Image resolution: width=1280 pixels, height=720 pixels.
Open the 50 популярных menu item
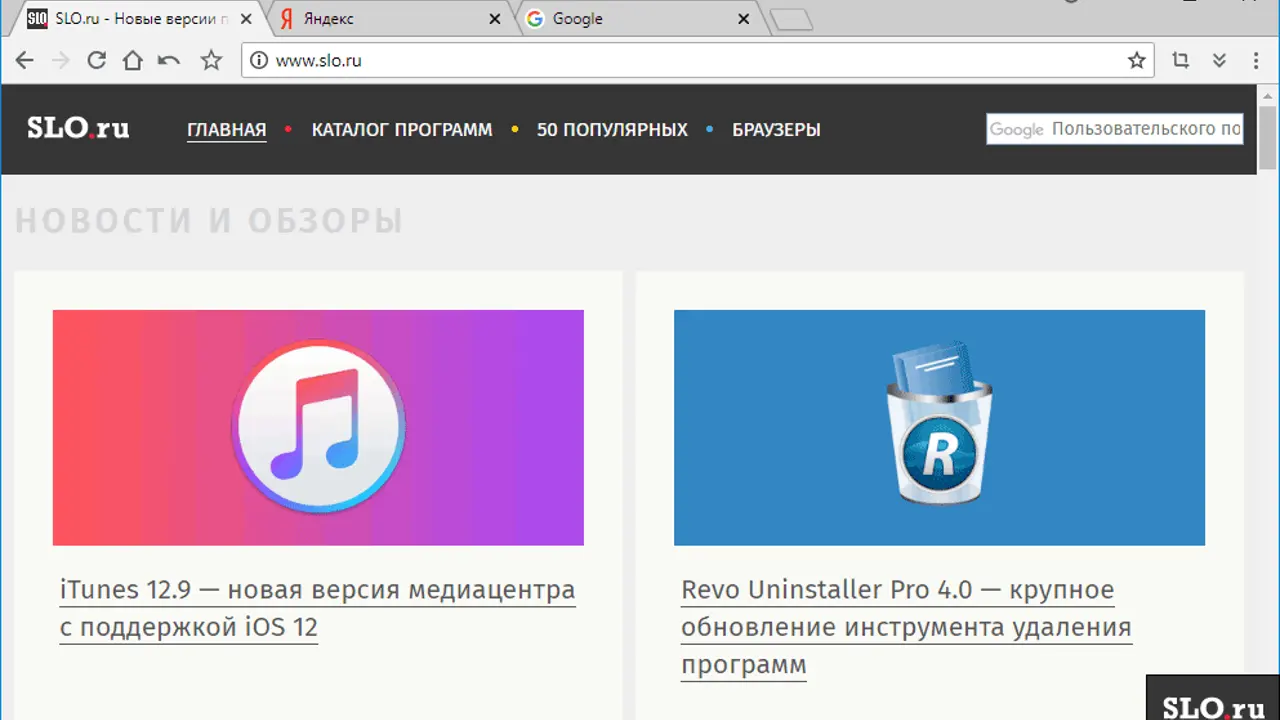612,129
